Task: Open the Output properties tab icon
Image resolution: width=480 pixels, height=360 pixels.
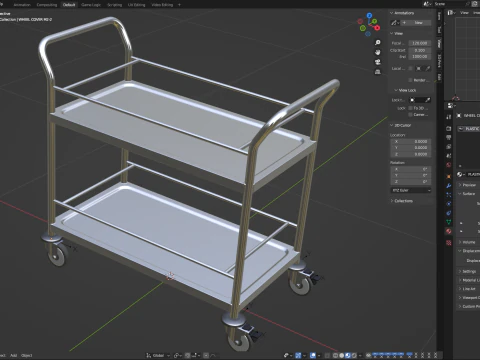Action: [x=449, y=137]
